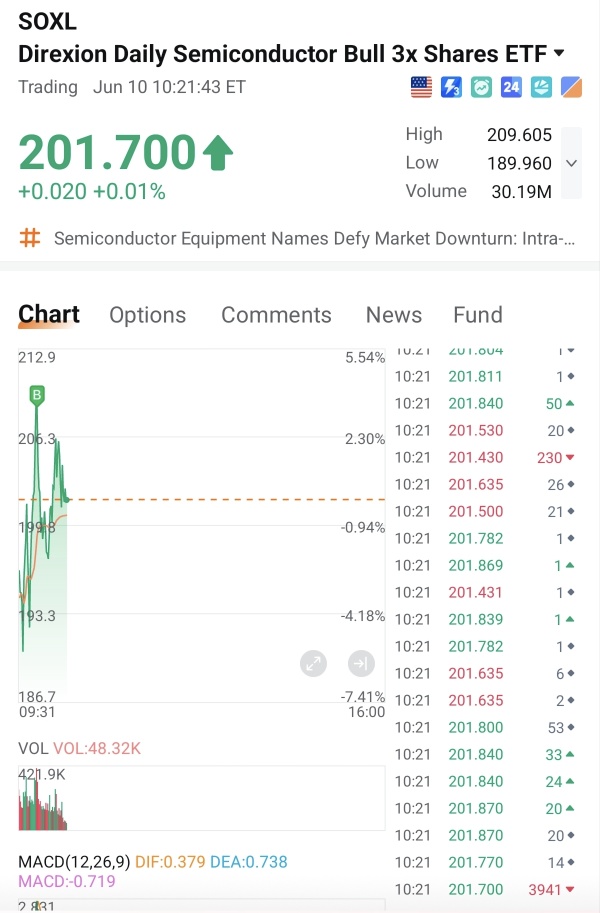
Task: Tap the MACD(12,26,9) indicator label
Action: [74, 862]
